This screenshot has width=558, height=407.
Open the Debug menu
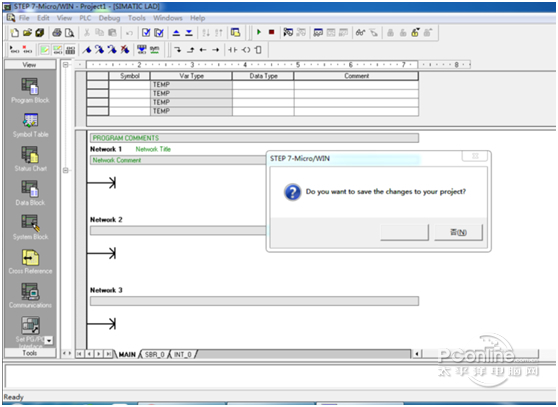(109, 18)
